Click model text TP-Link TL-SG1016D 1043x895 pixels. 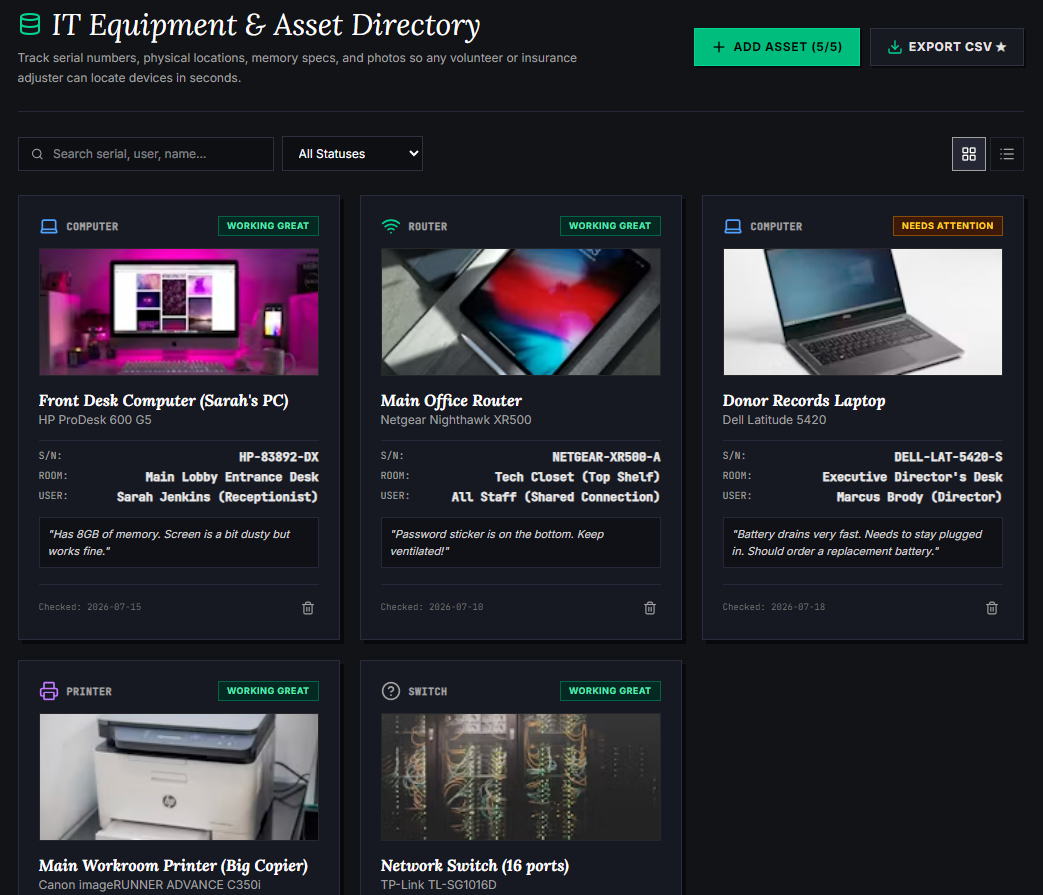438,885
